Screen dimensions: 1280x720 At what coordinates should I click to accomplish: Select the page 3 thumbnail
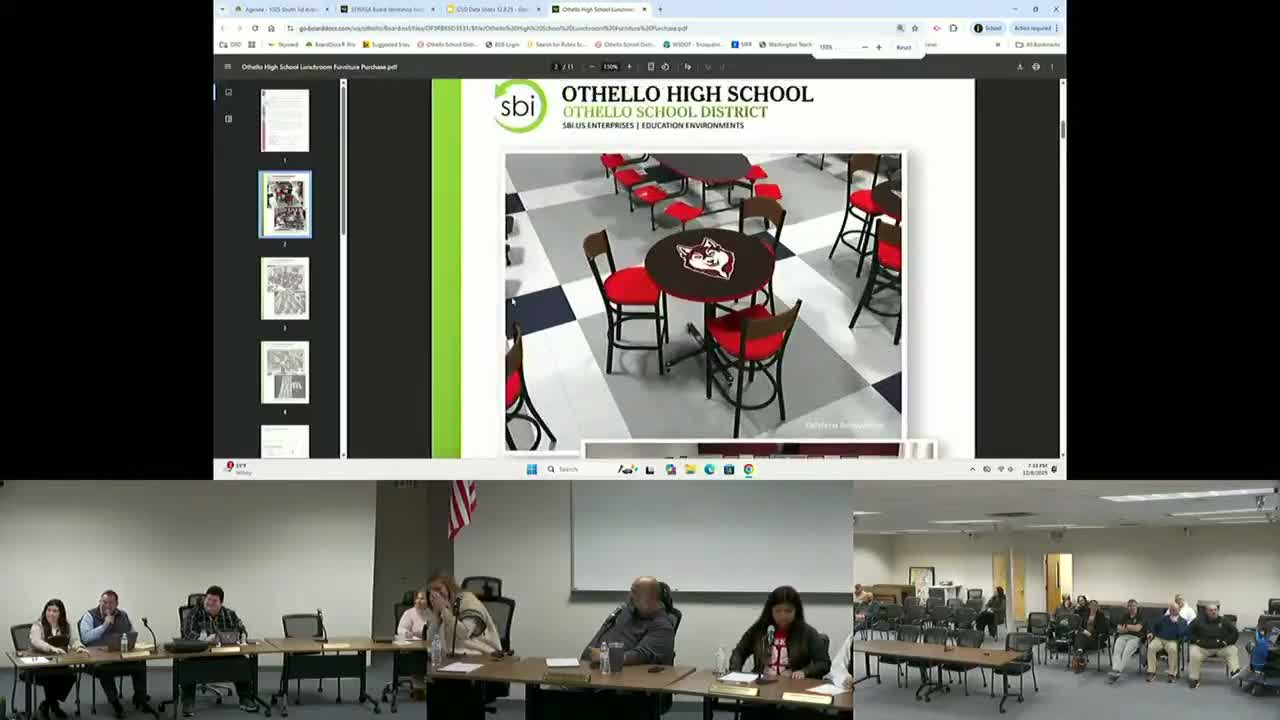[x=285, y=289]
